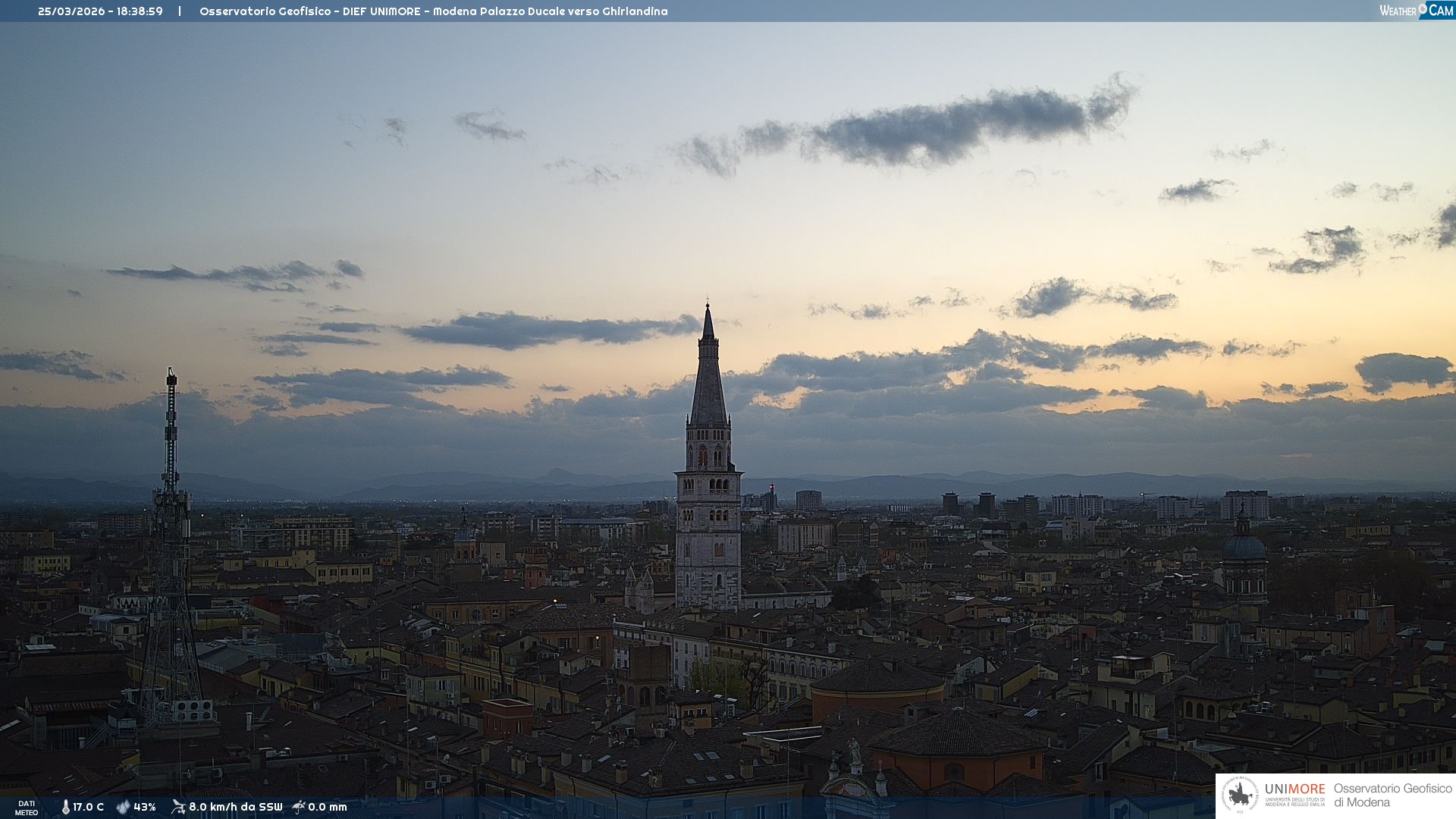Click the wind anemometer icon
Screen dimensions: 1456x819
point(178,807)
